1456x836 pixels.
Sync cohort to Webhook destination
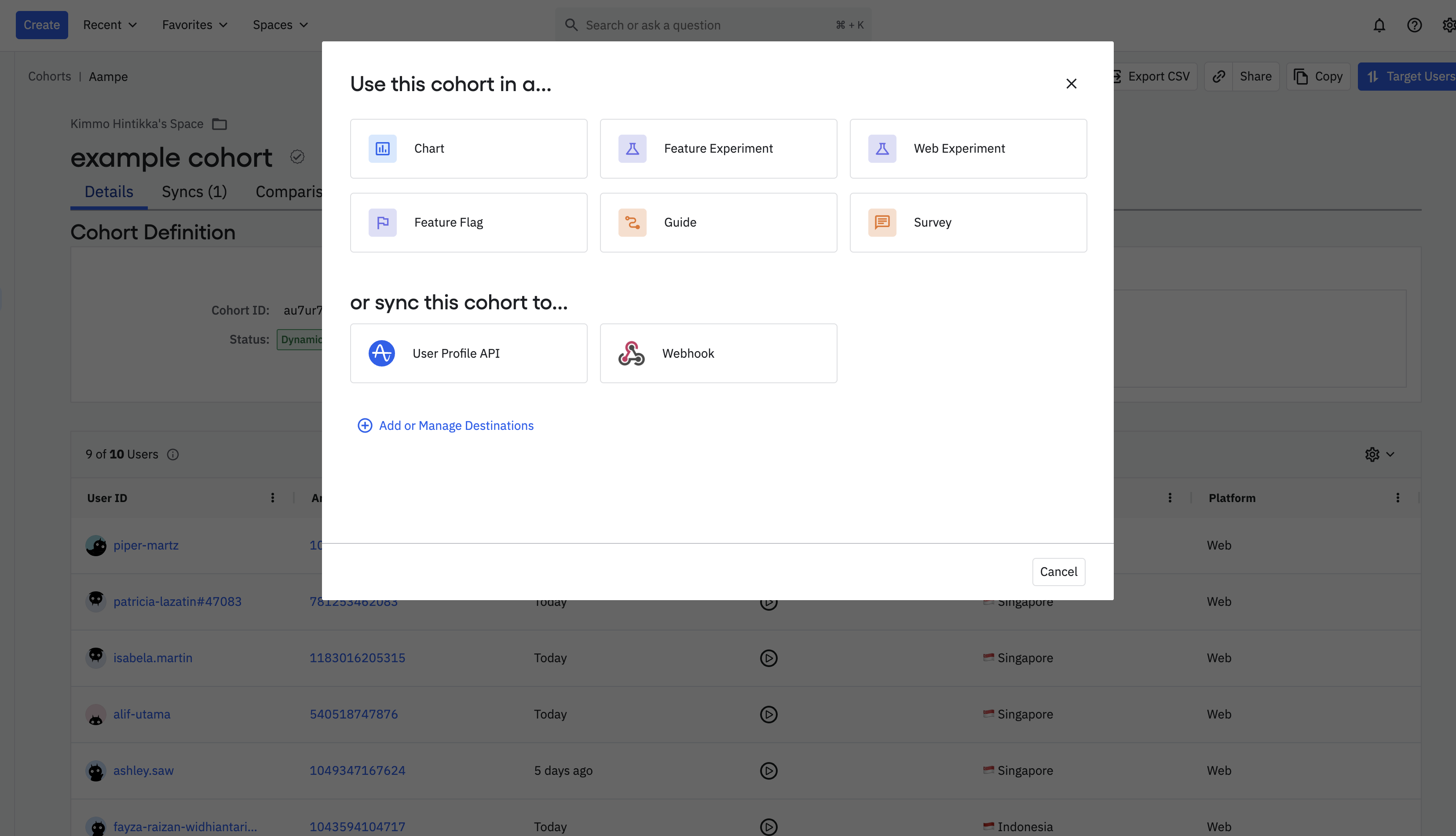[x=718, y=353]
